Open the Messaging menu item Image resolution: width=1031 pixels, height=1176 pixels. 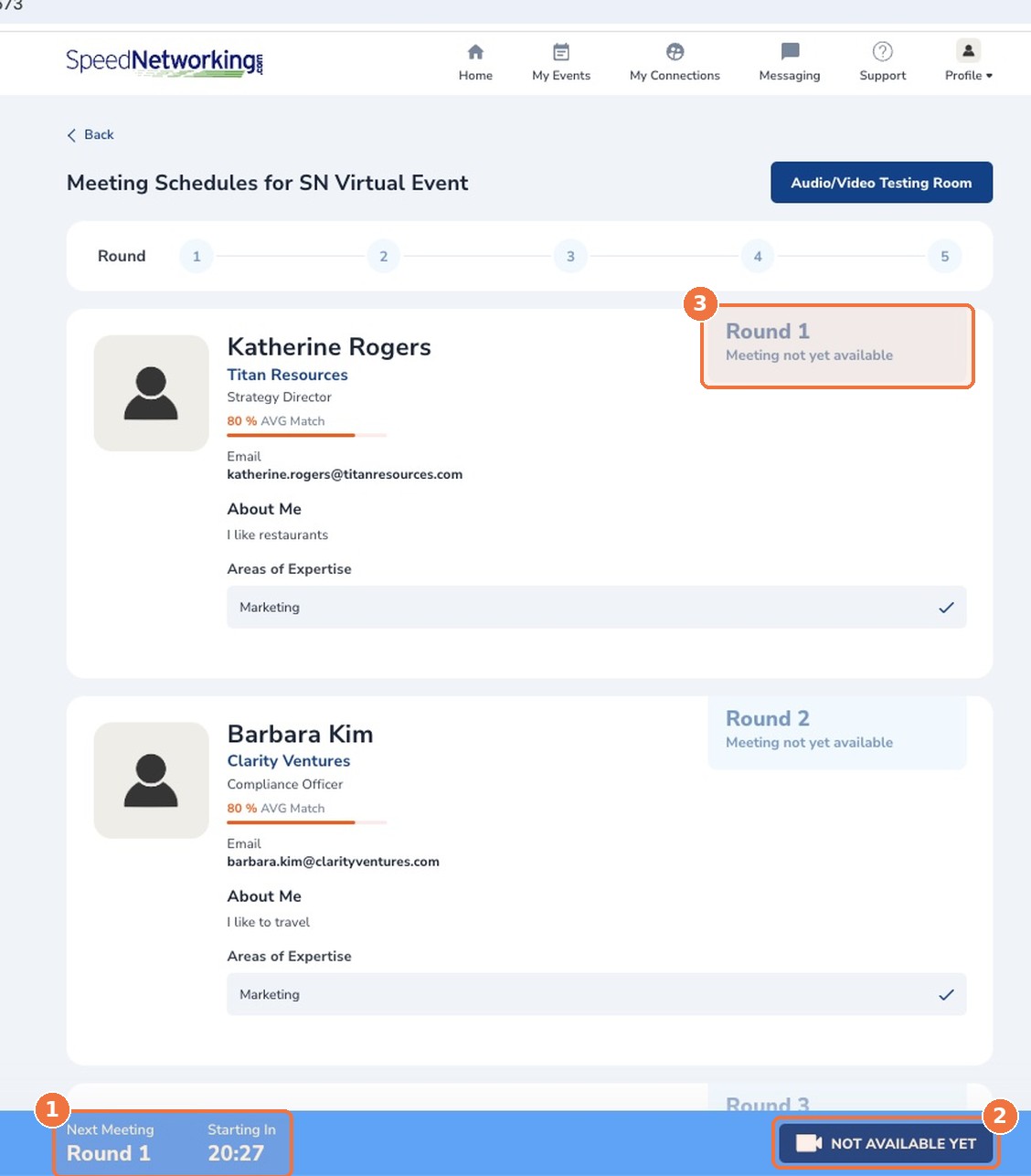pyautogui.click(x=790, y=62)
